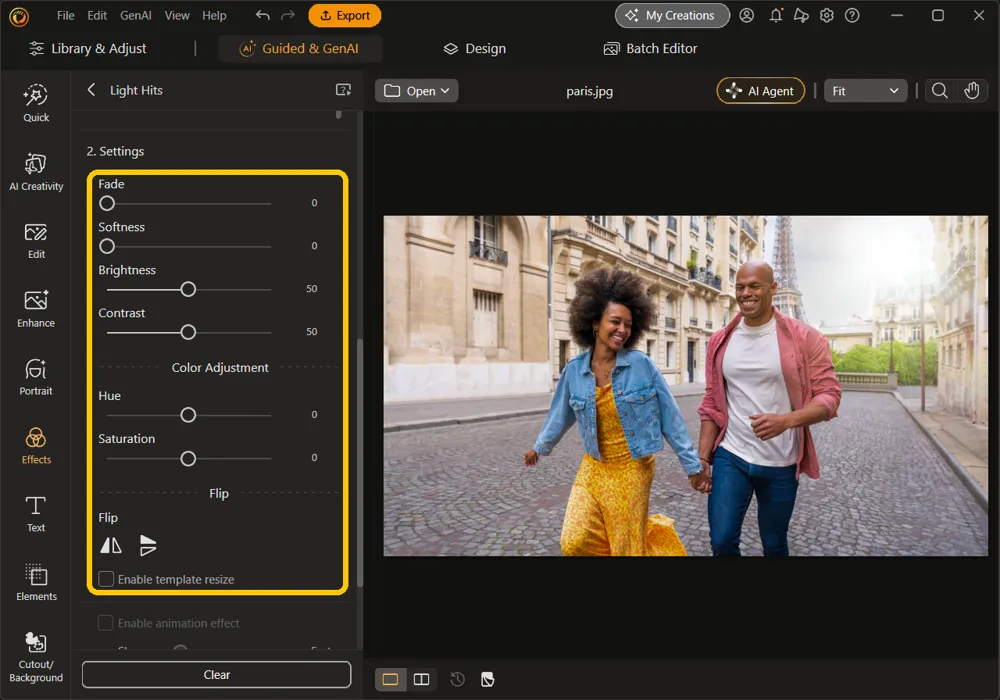This screenshot has width=1000, height=700.
Task: Flip the effect vertically
Action: pyautogui.click(x=148, y=545)
